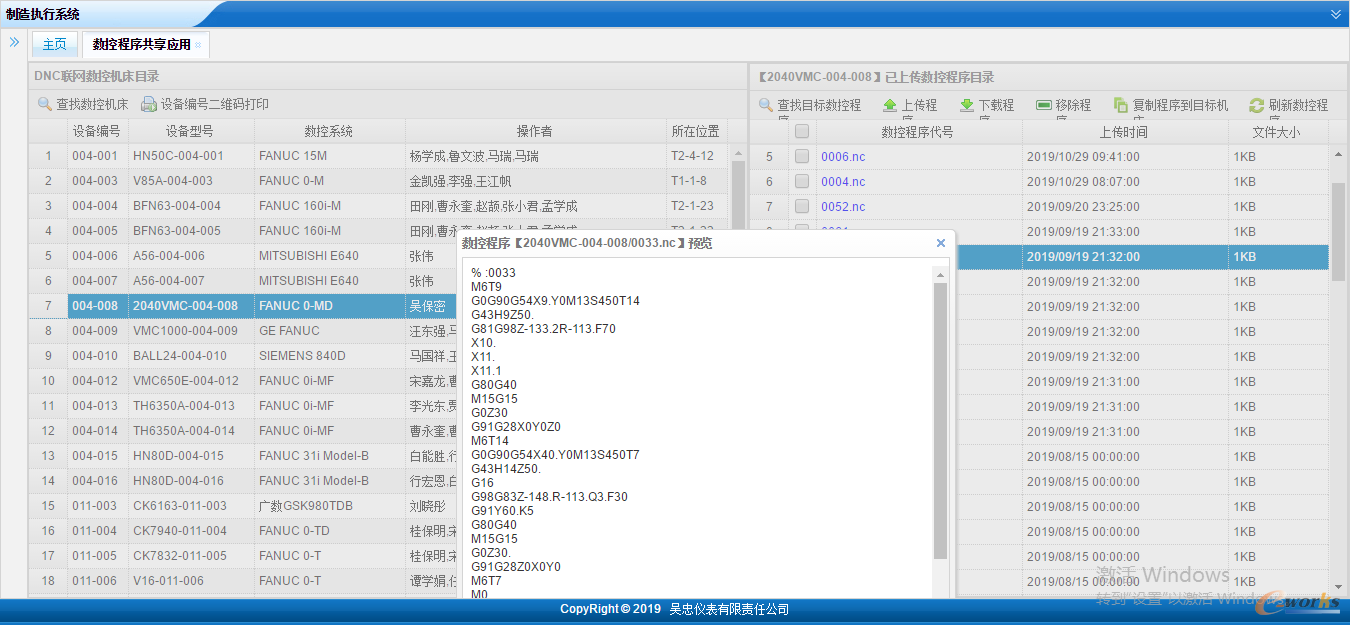Sort by 所在位置 column header
Screen dimensions: 1350x625
coord(696,131)
